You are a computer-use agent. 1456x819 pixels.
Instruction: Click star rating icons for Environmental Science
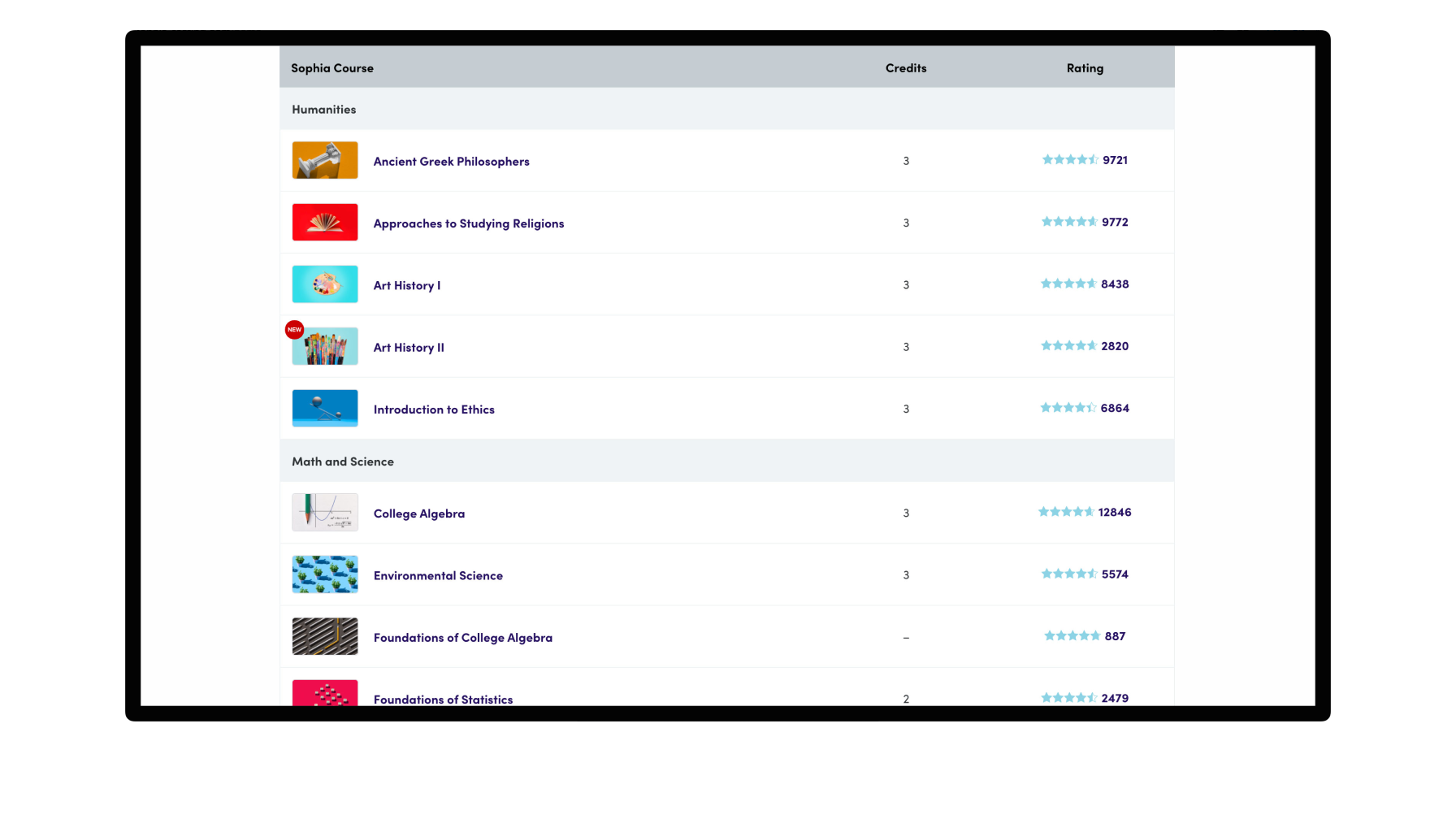pos(1069,574)
